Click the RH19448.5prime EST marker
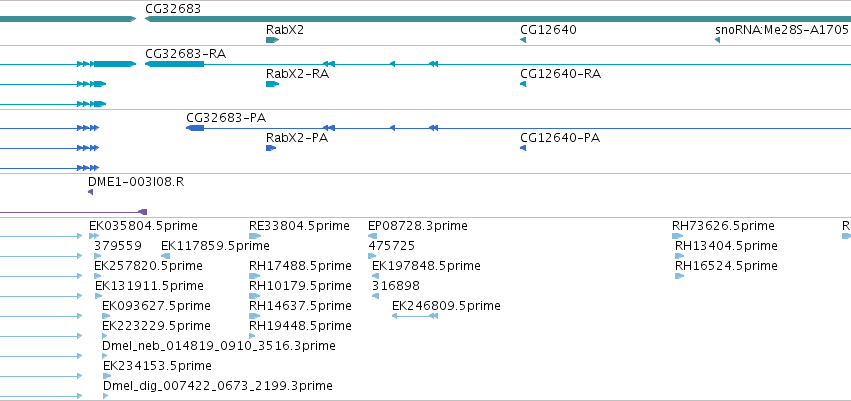 point(252,336)
